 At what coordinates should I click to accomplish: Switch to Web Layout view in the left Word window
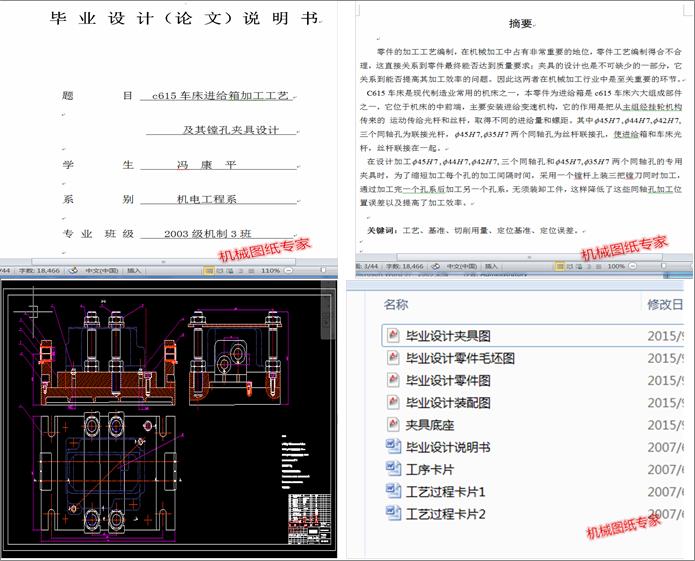coord(230,270)
